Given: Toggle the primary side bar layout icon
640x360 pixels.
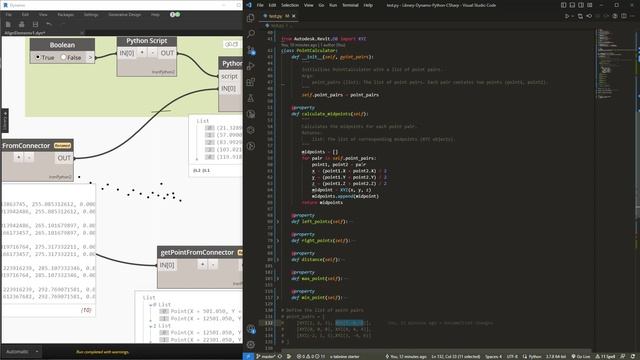Looking at the screenshot, I should click(563, 5).
